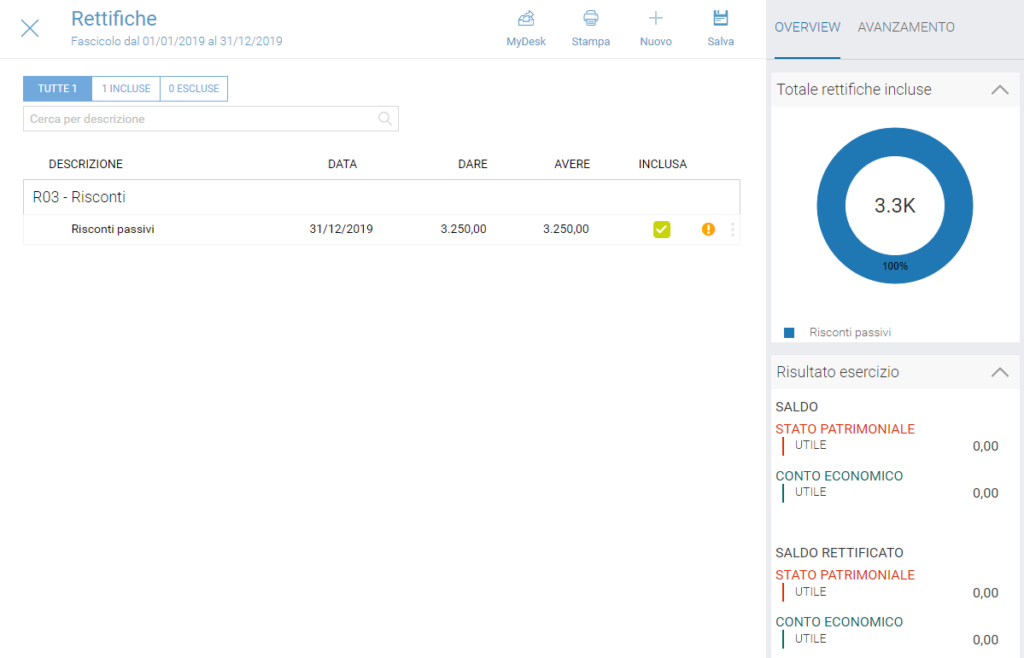This screenshot has width=1024, height=658.
Task: Click the Cerca per descrizione search field
Action: click(x=211, y=119)
